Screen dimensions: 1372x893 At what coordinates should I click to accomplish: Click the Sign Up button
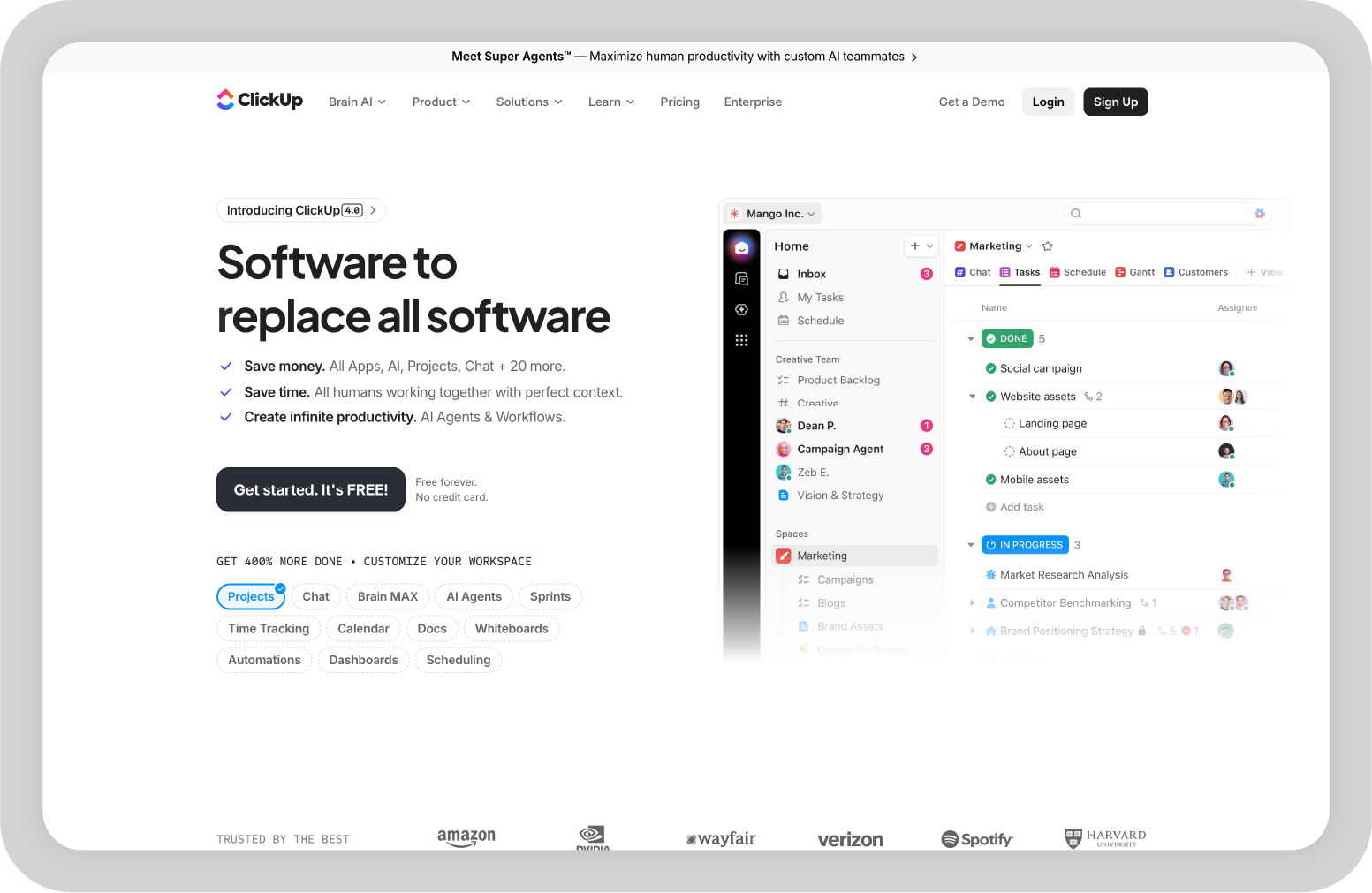point(1116,102)
